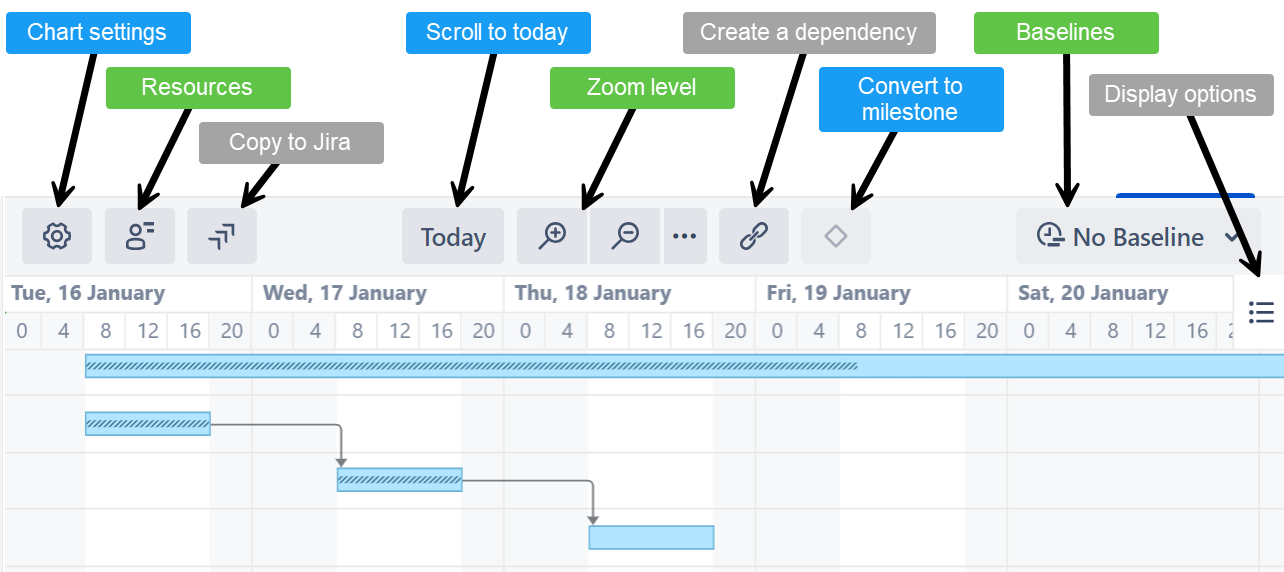Select the first task bar on Tuesday
1284x572 pixels.
(148, 424)
